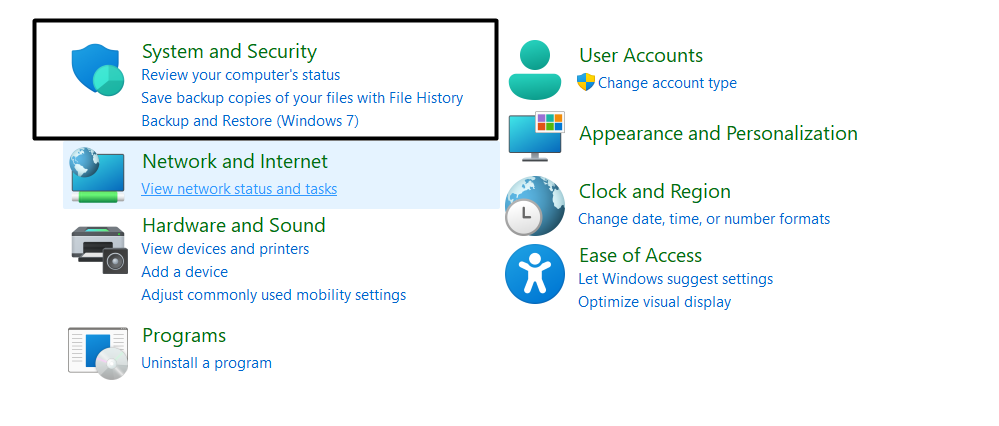
Task: Click the Programs disc icon
Action: tap(98, 352)
